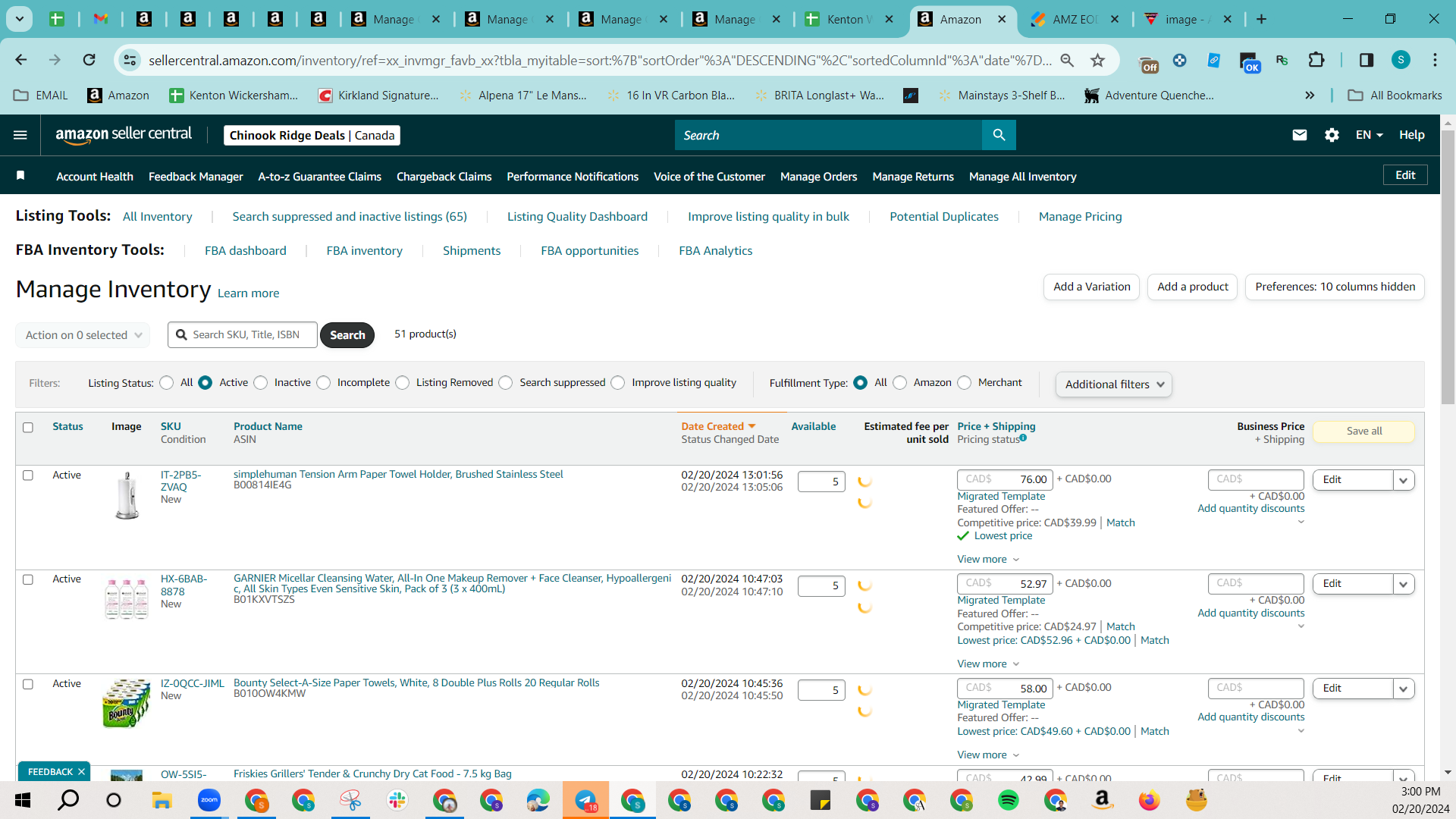Tick the select-all checkbox in table header

pyautogui.click(x=28, y=427)
